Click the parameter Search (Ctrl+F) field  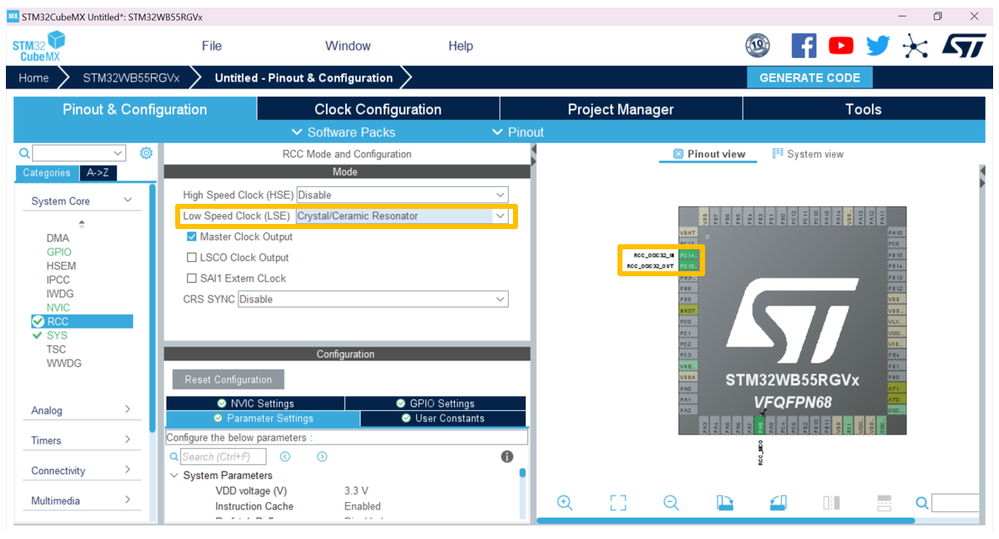coord(223,456)
